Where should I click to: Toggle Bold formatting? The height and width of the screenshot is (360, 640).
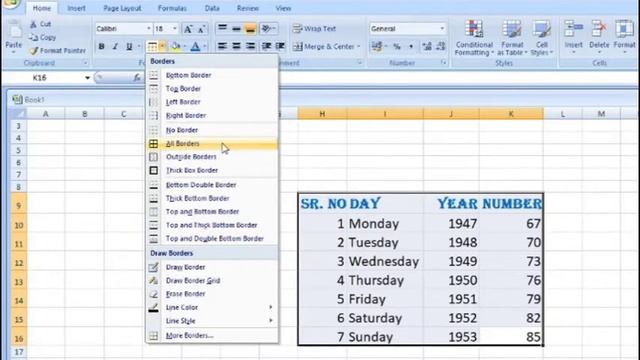coord(101,47)
